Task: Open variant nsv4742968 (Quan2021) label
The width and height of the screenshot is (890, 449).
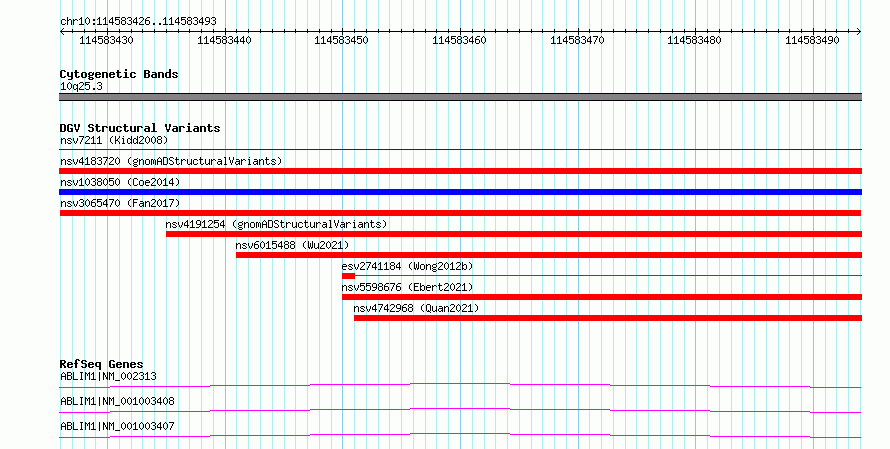Action: [x=416, y=308]
